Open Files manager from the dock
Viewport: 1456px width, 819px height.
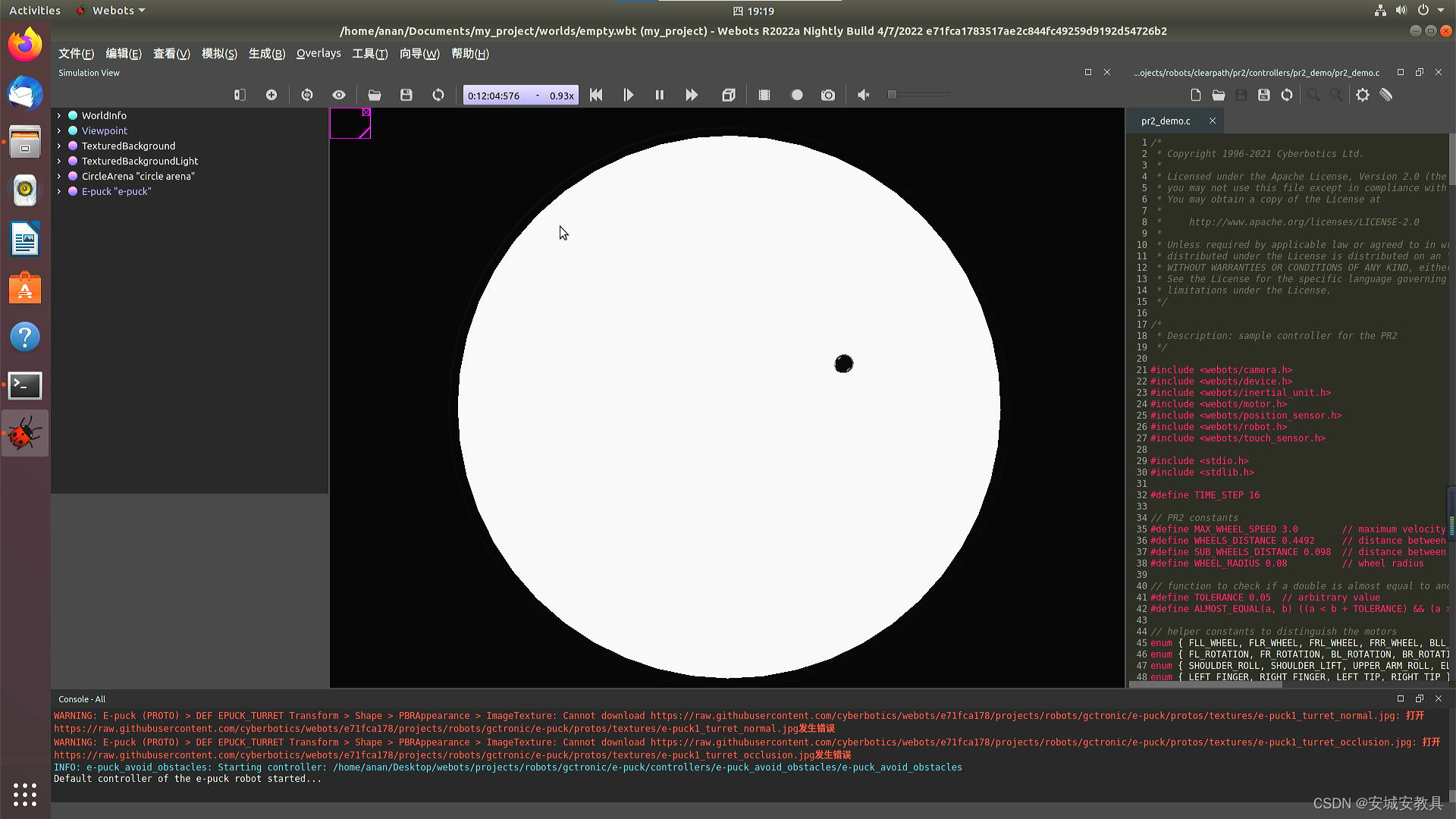coord(25,142)
